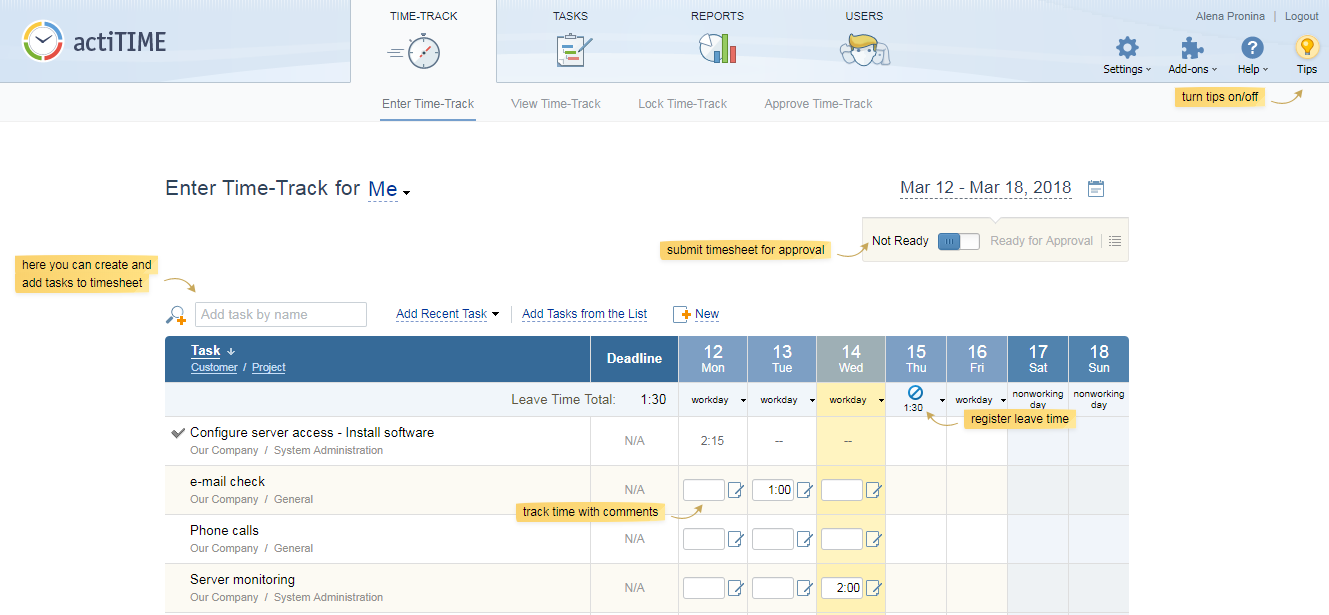Image resolution: width=1329 pixels, height=615 pixels.
Task: Click the timesheet status list icon
Action: pyautogui.click(x=1115, y=241)
